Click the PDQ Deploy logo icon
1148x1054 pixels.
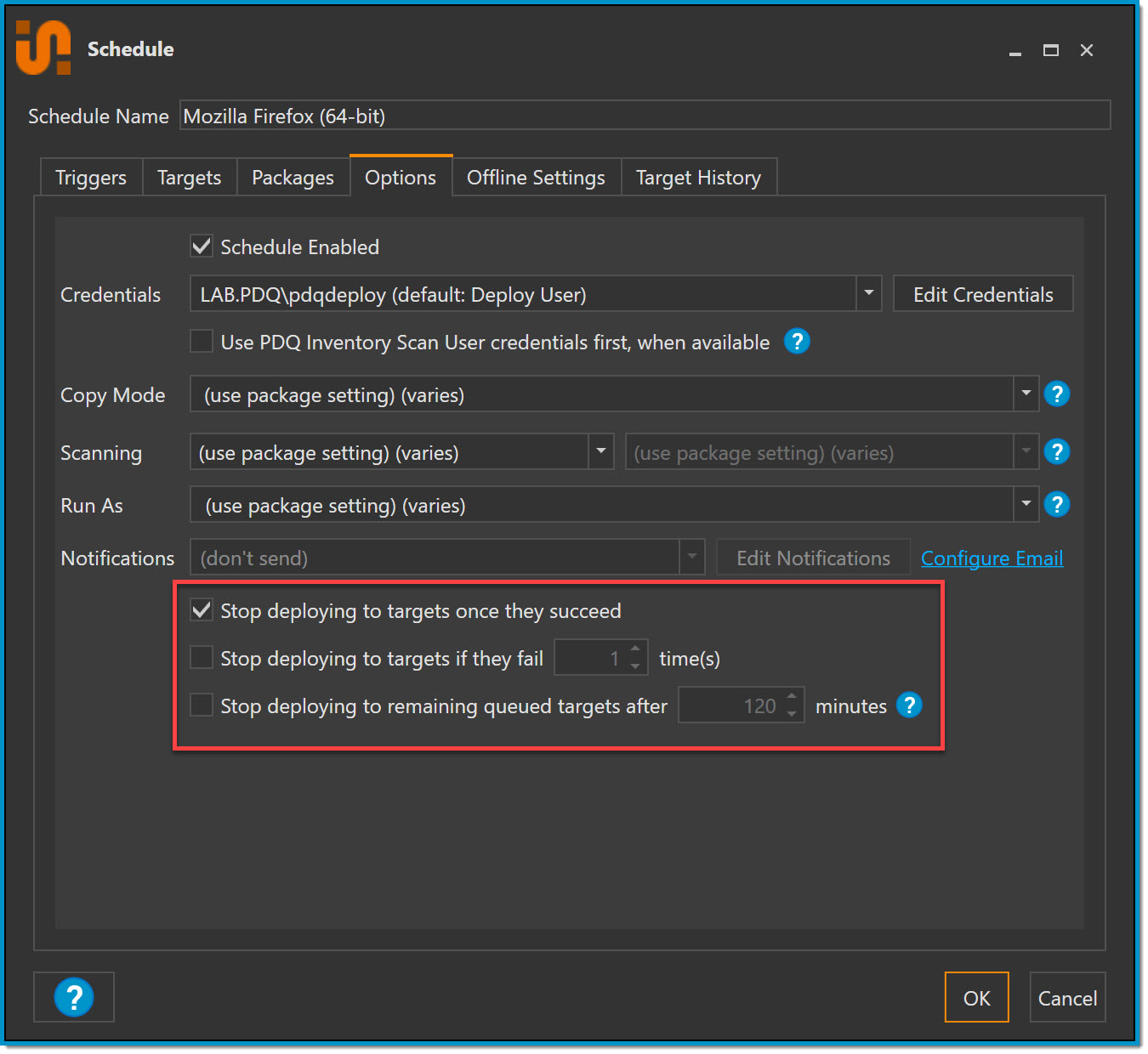pos(43,48)
